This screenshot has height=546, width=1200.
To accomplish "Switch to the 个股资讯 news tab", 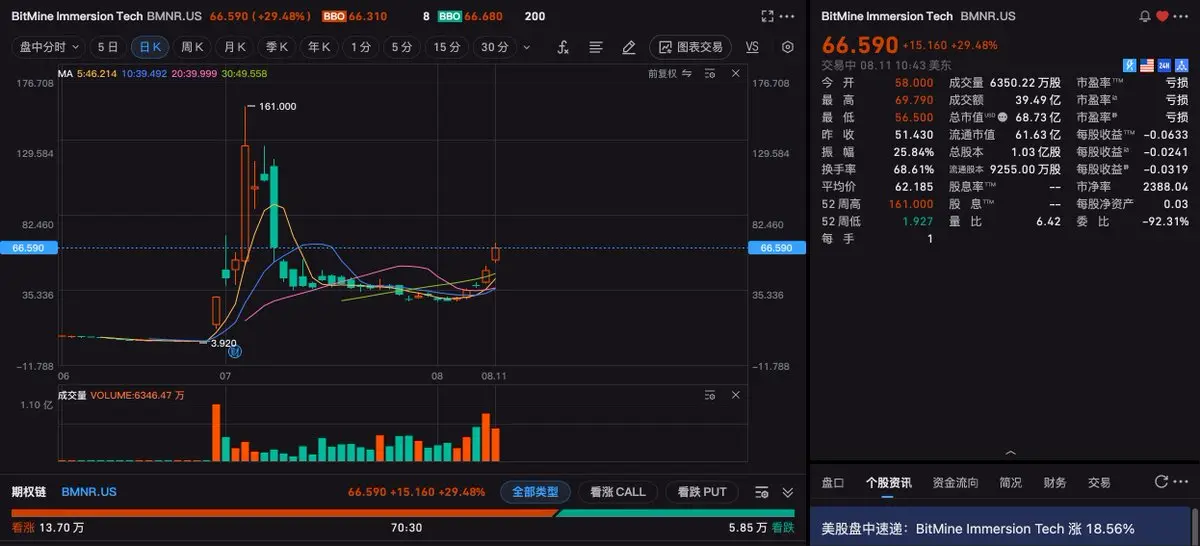I will coord(889,483).
